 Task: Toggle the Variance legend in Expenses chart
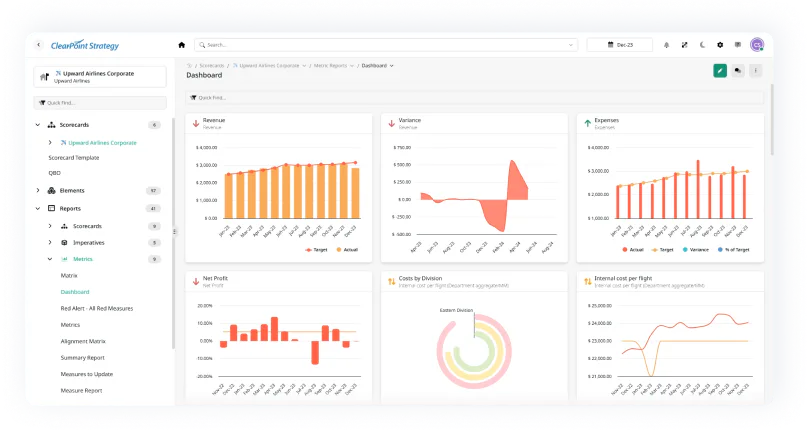pyautogui.click(x=696, y=250)
